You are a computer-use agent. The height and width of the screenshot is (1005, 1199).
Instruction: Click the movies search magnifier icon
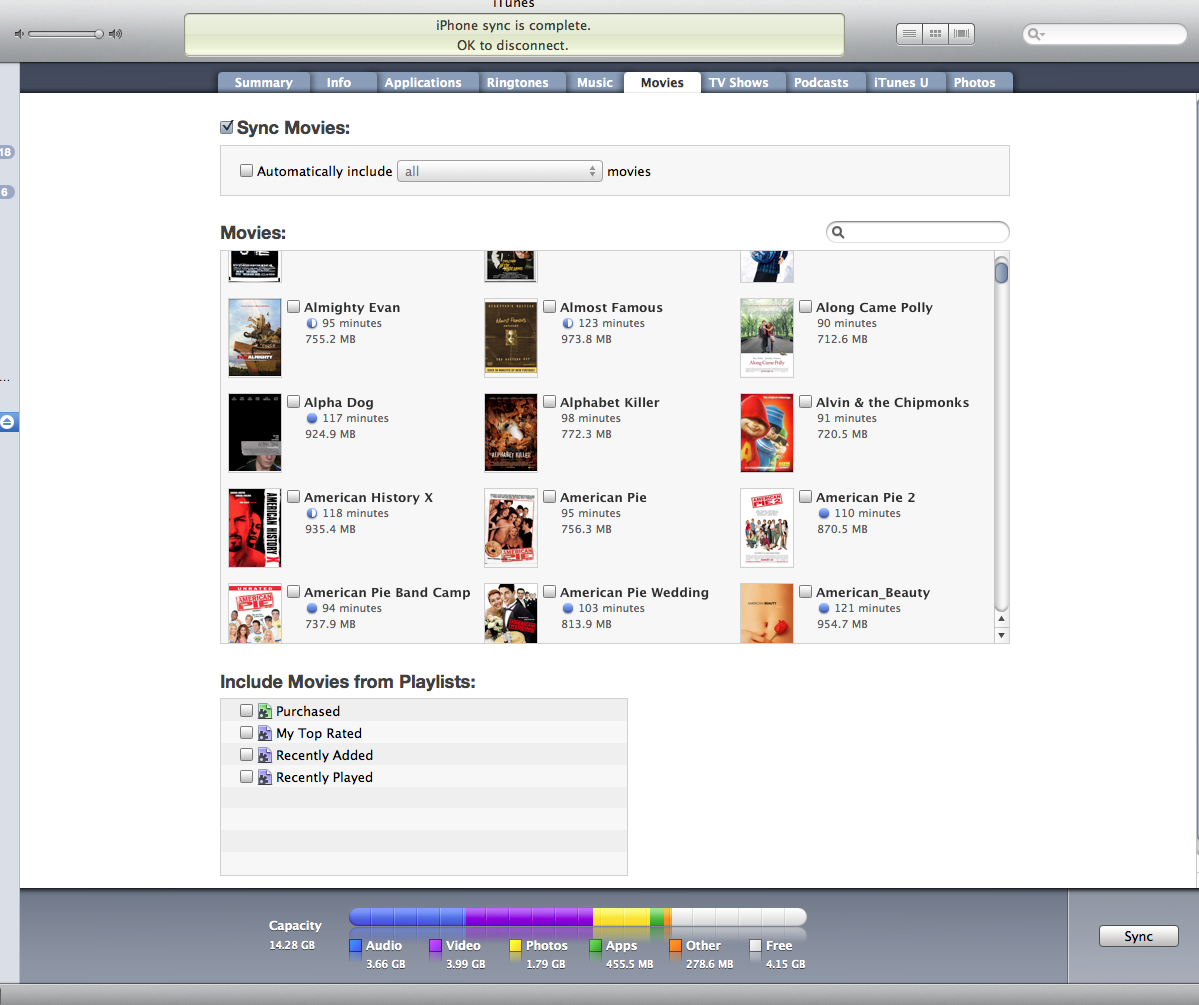[x=838, y=232]
